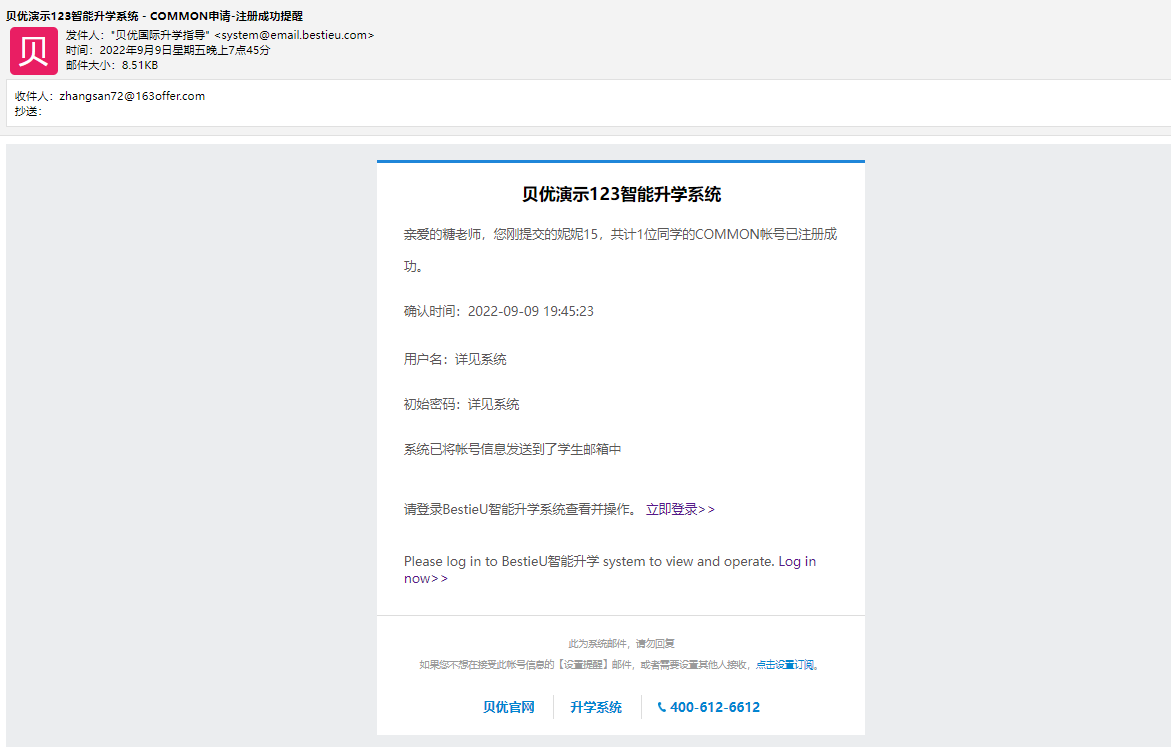Click the 贝优演示123智能升学系统 heading
This screenshot has height=747, width=1171.
coord(621,194)
